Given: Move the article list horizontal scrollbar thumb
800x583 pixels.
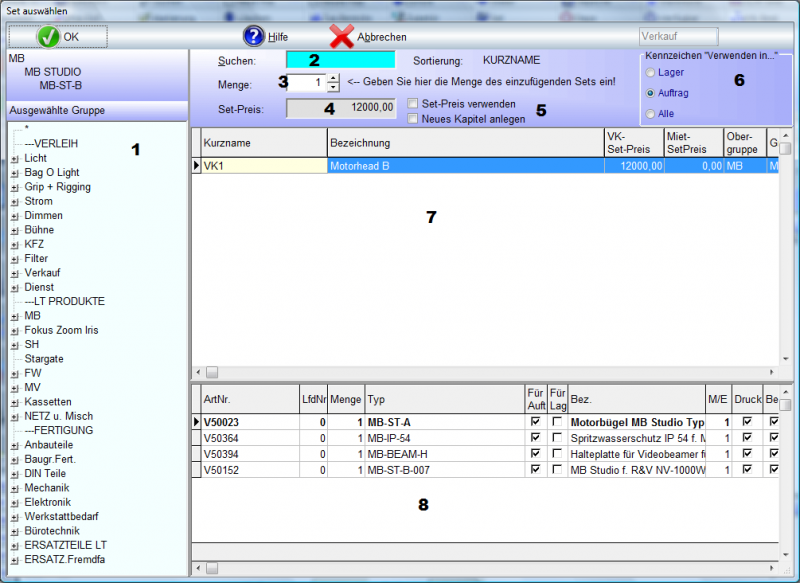Looking at the screenshot, I should 212,568.
